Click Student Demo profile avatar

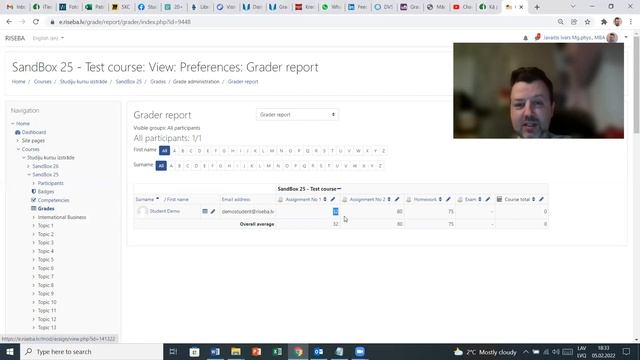tap(142, 211)
